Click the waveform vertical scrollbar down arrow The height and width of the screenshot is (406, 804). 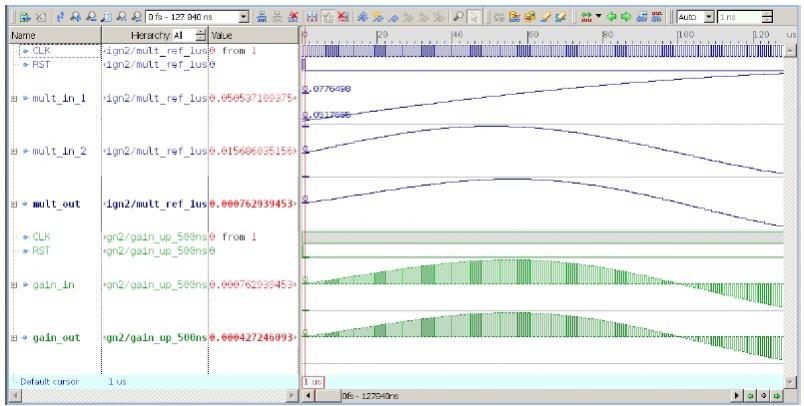tap(790, 381)
